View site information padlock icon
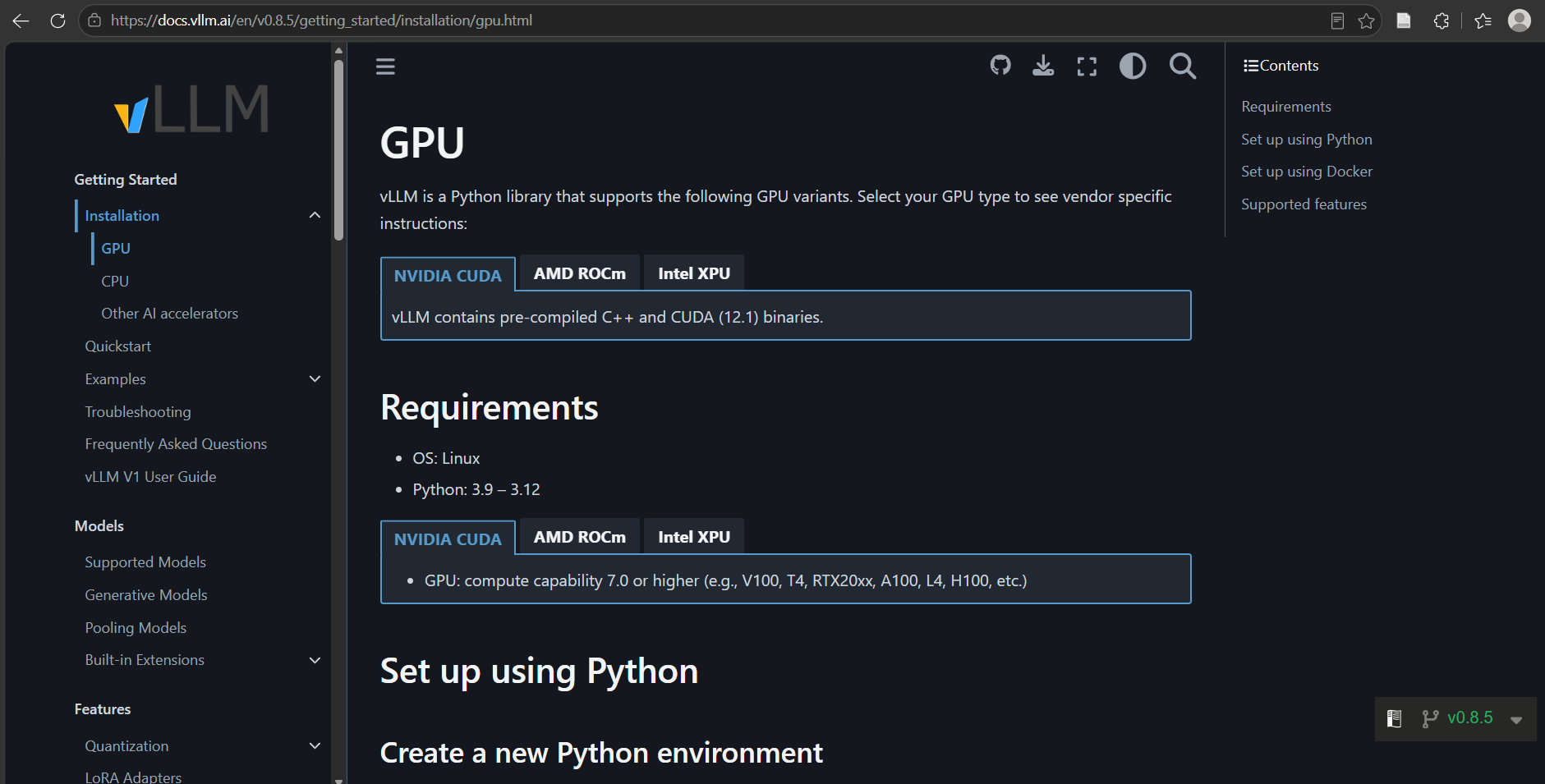Image resolution: width=1545 pixels, height=784 pixels. (x=94, y=21)
